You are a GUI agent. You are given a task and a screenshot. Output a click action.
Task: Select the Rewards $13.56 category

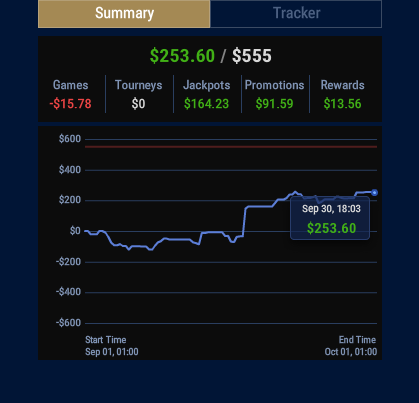click(x=343, y=94)
